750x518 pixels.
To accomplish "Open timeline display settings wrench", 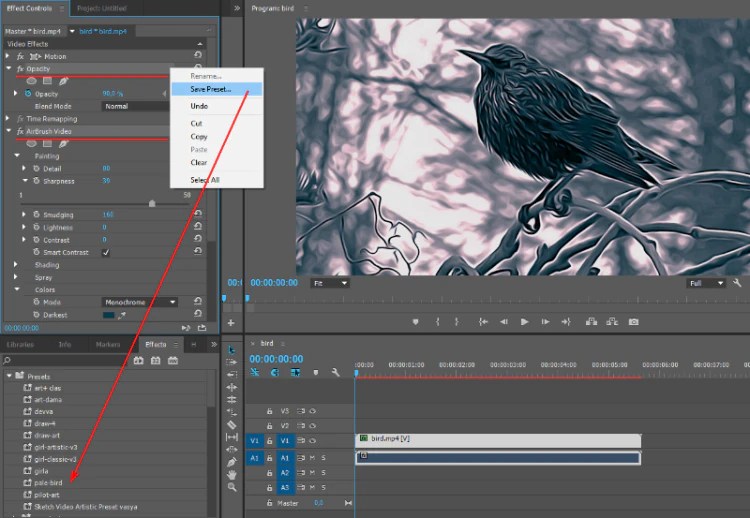I will click(336, 372).
